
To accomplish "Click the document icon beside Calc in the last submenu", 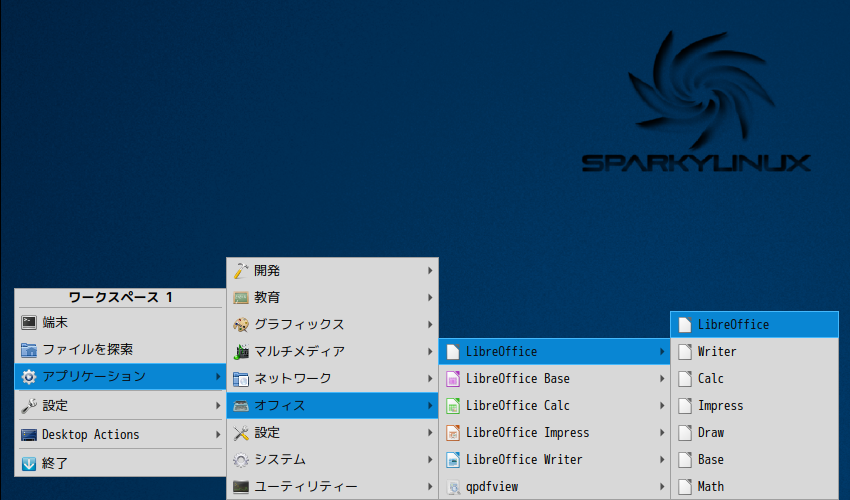I will (685, 379).
